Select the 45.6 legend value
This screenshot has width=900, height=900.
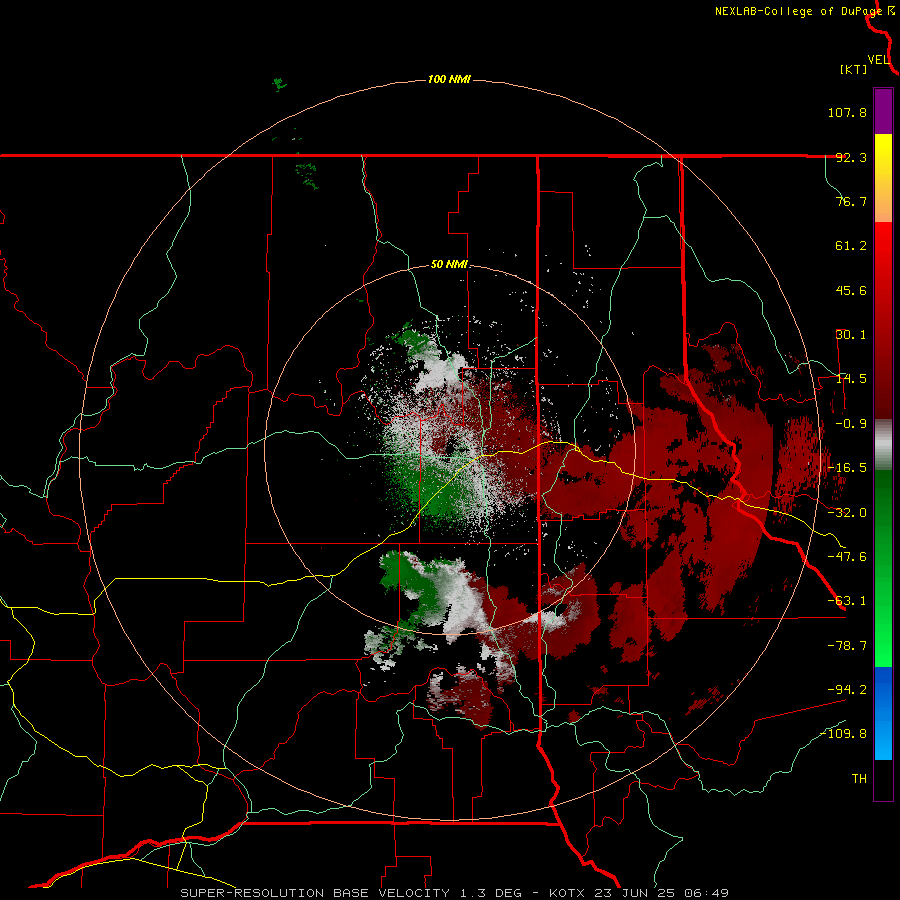[x=851, y=290]
